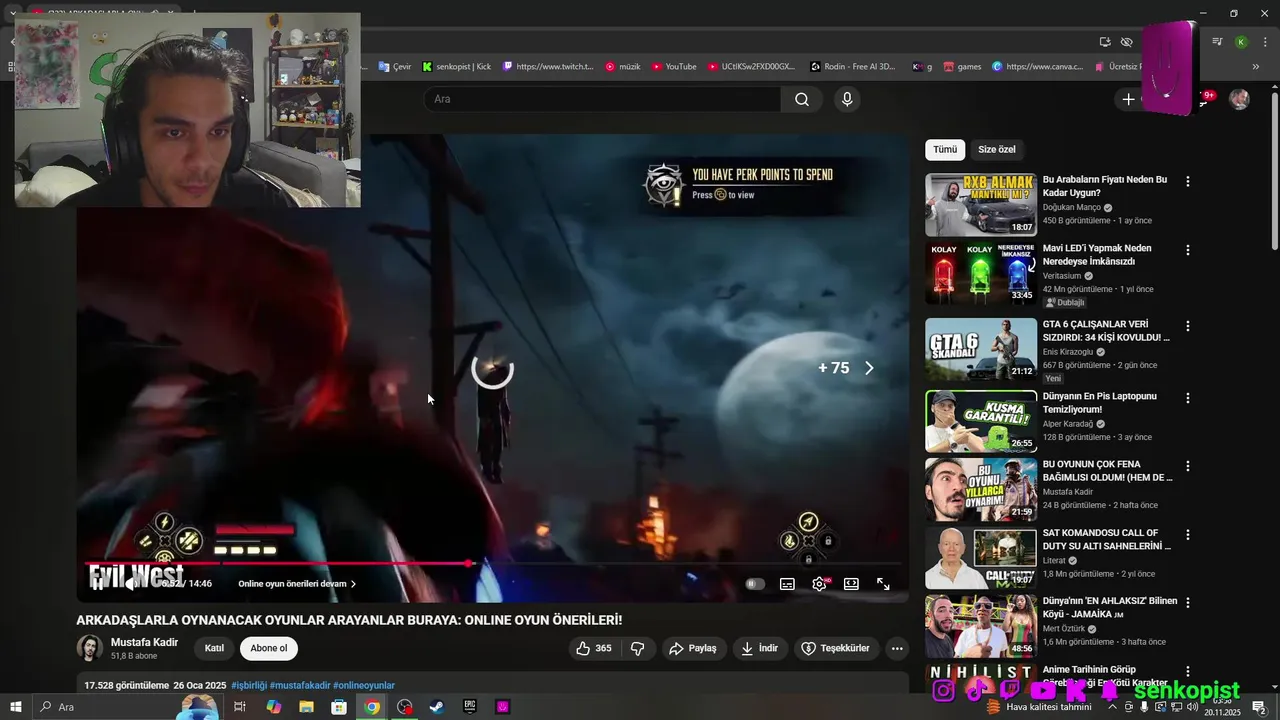Open the GTA 6 Skandalı thumbnail
The image size is (1280, 720).
980,349
